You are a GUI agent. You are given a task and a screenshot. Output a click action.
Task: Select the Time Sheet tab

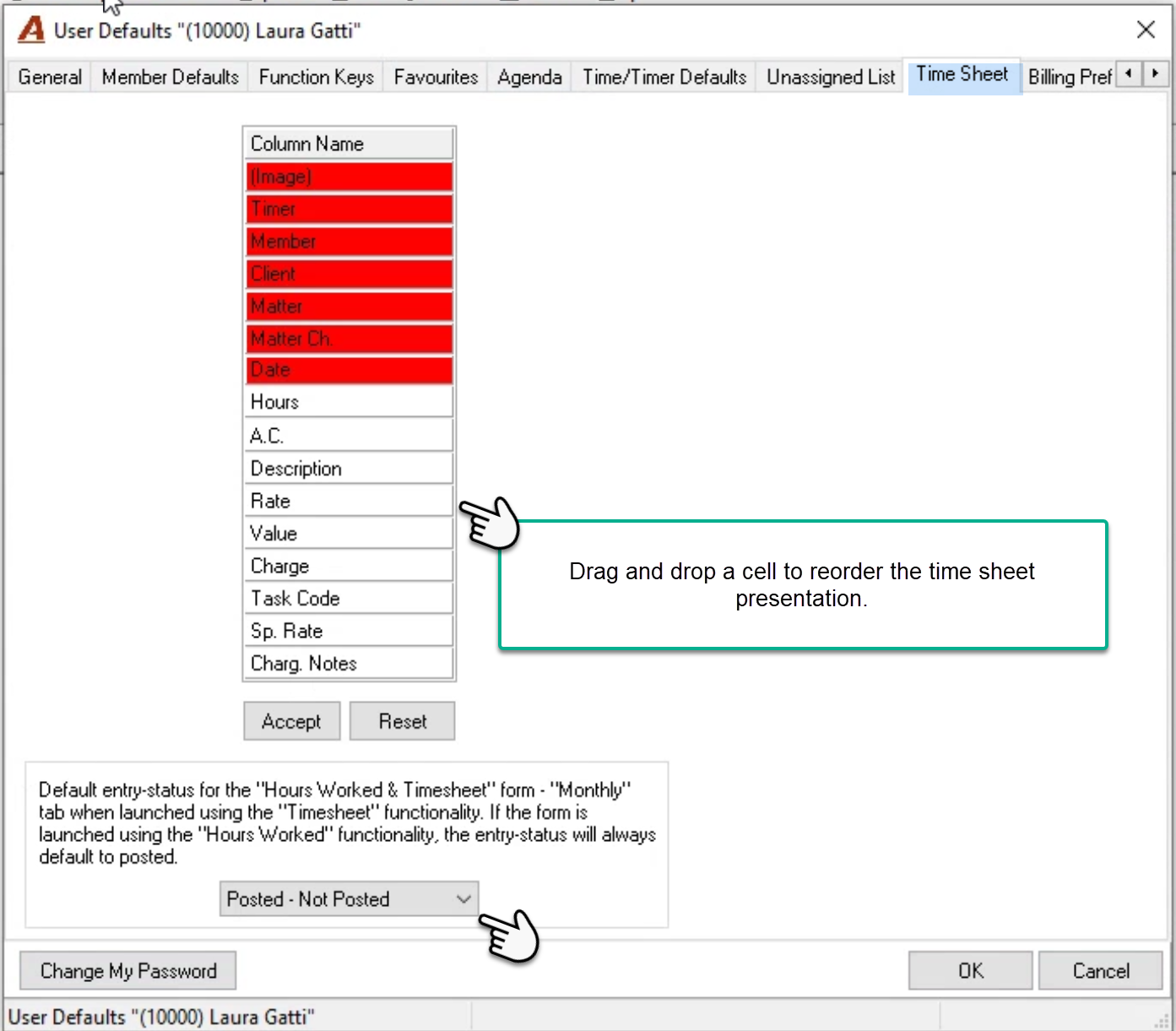[963, 75]
